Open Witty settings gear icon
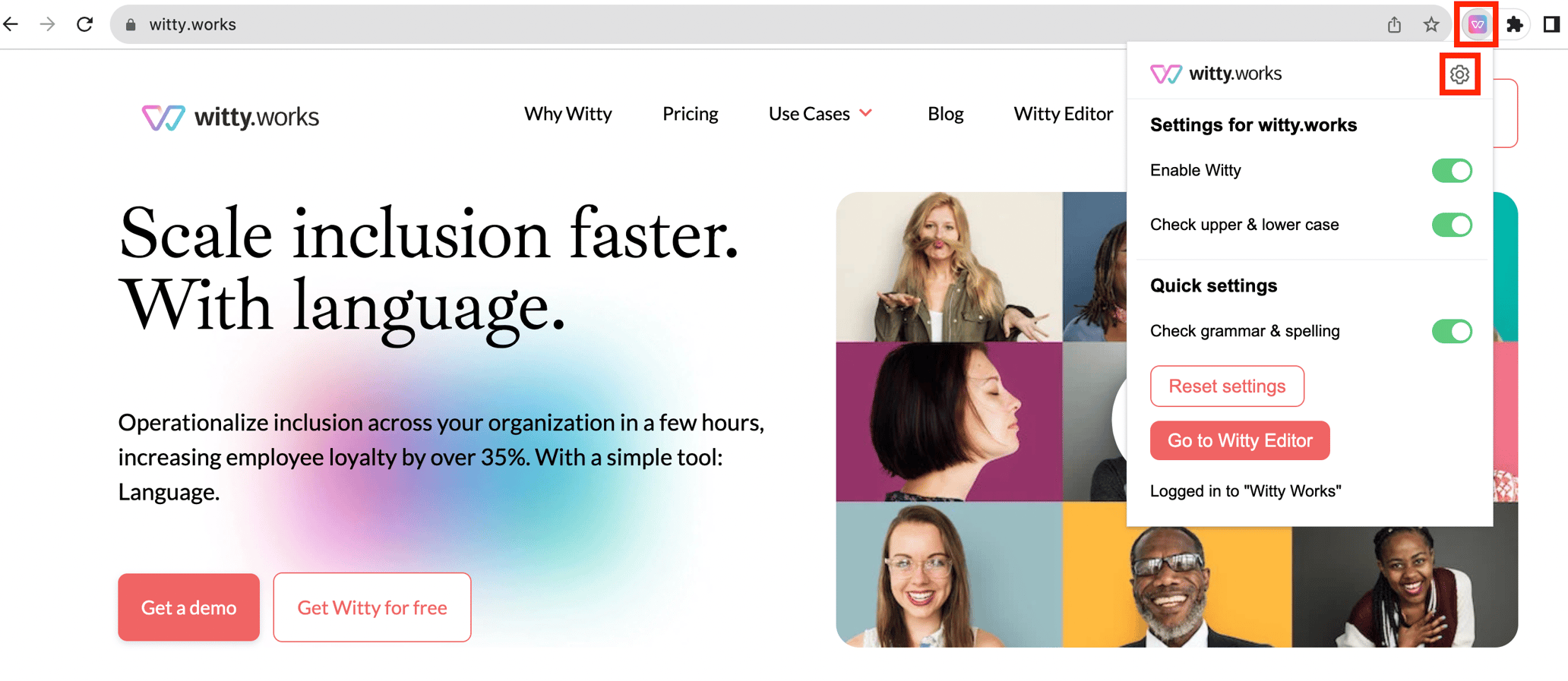Screen dimensions: 1568x681 pos(1459,74)
